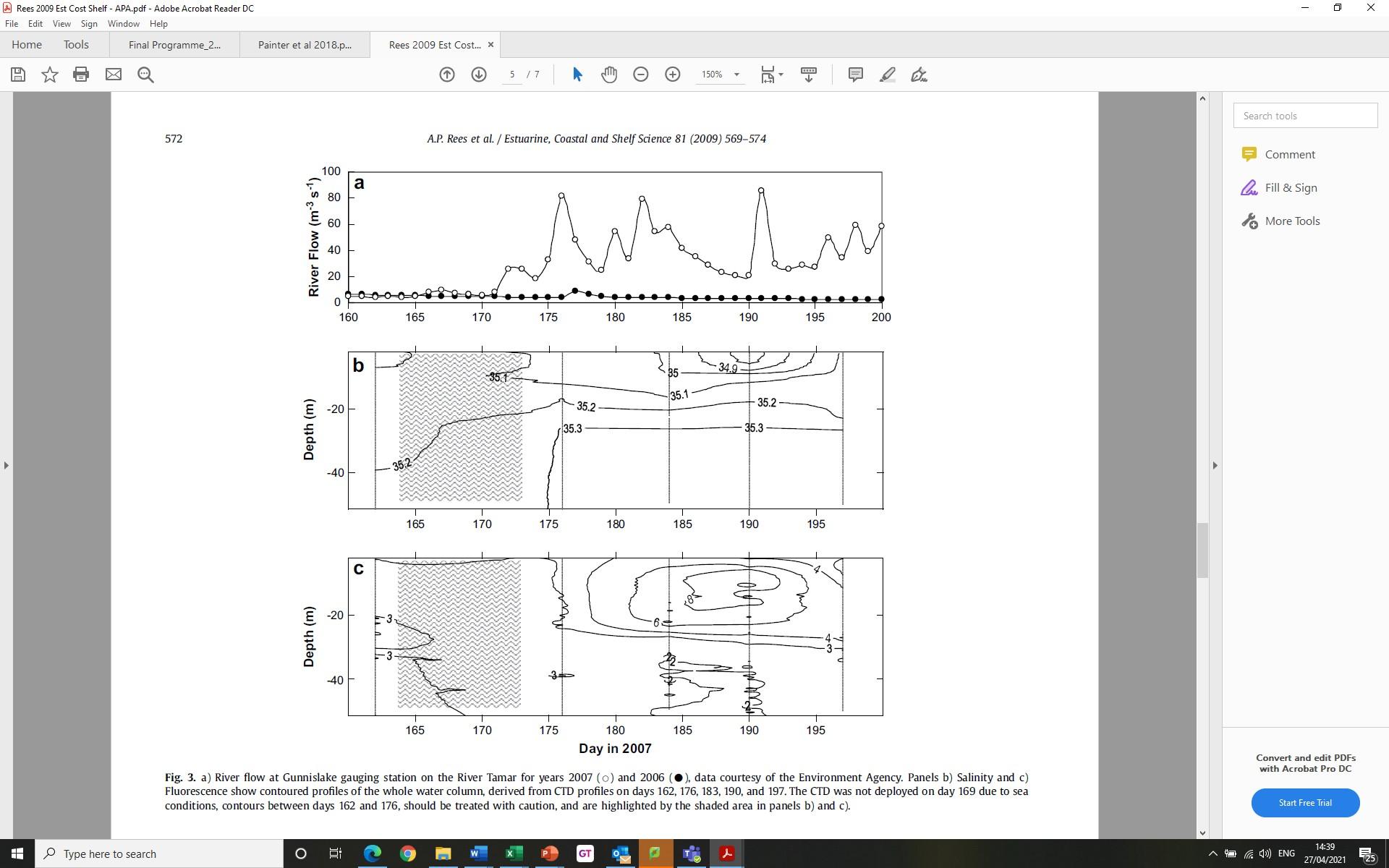Go to previous page arrow

tap(447, 75)
